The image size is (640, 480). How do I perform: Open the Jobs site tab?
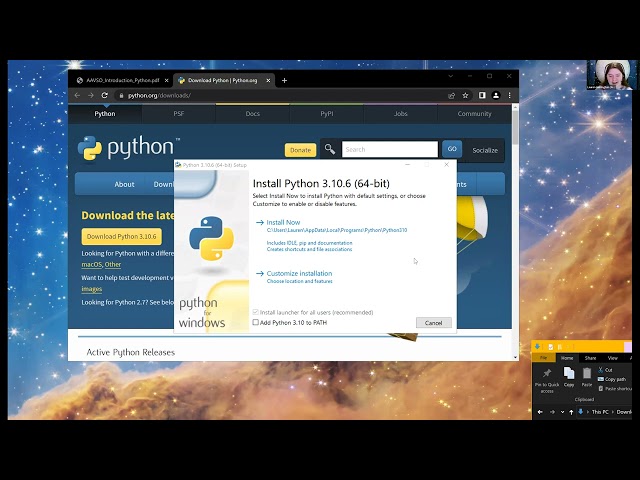coord(400,113)
